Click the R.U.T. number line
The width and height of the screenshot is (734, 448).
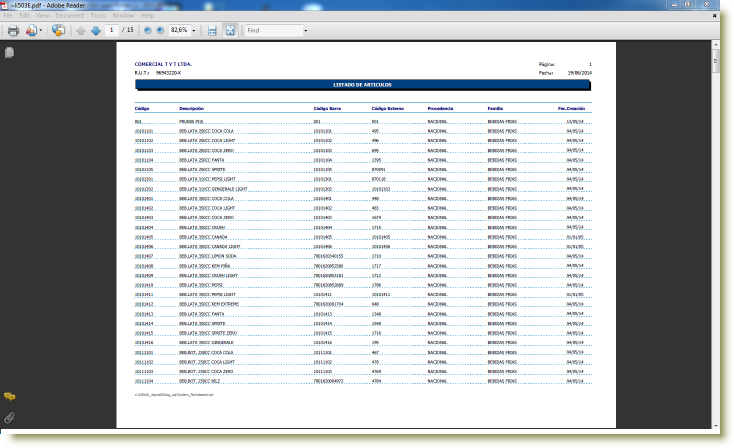(x=158, y=73)
